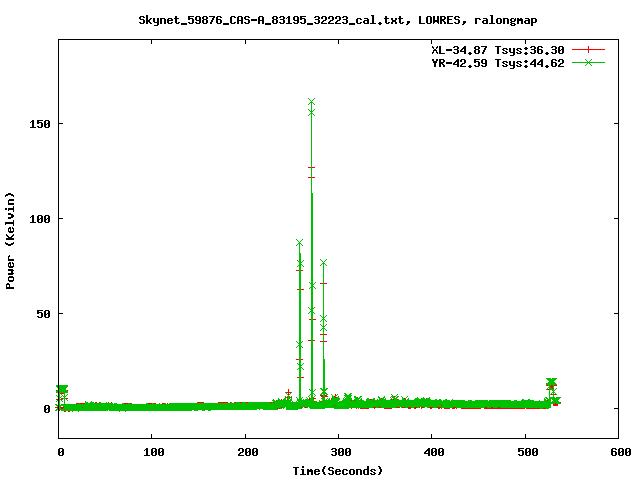Screen dimensions: 640x480
Task: Click the 0 tick label on the x-axis
Action: pos(61,452)
